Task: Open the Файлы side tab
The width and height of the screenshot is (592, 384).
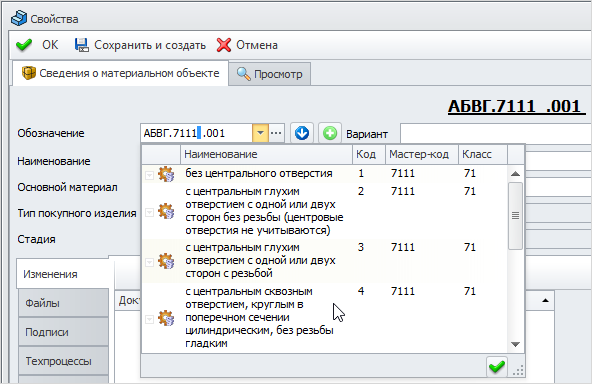Action: coord(63,303)
